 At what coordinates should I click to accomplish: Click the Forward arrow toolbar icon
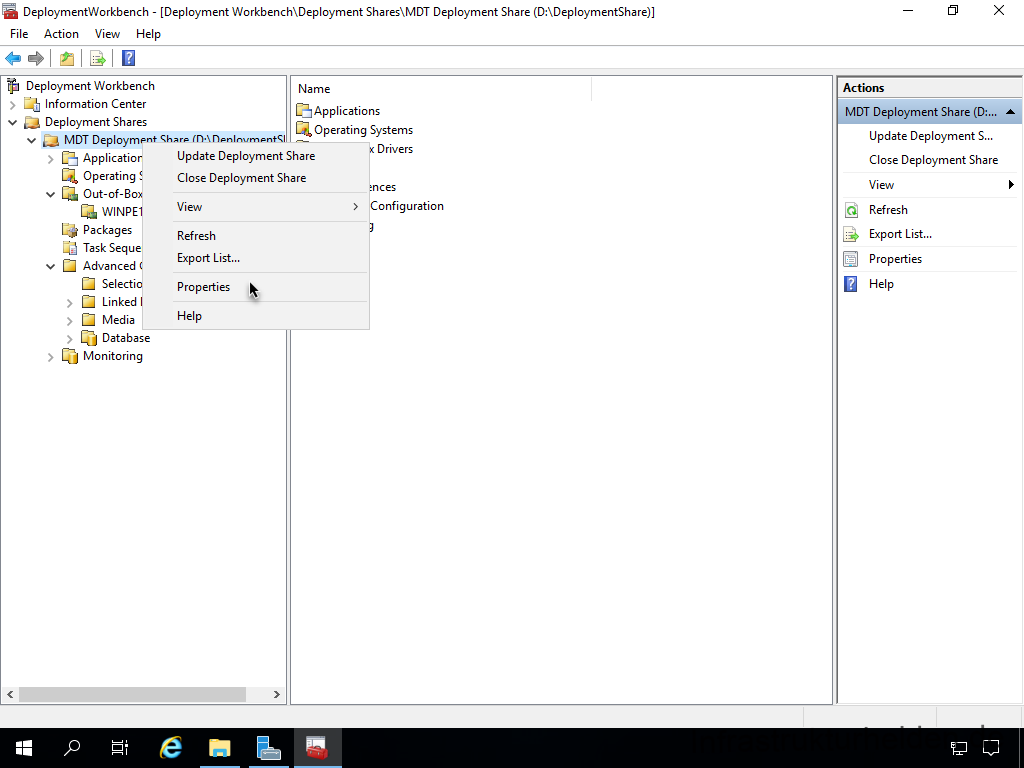click(x=36, y=59)
